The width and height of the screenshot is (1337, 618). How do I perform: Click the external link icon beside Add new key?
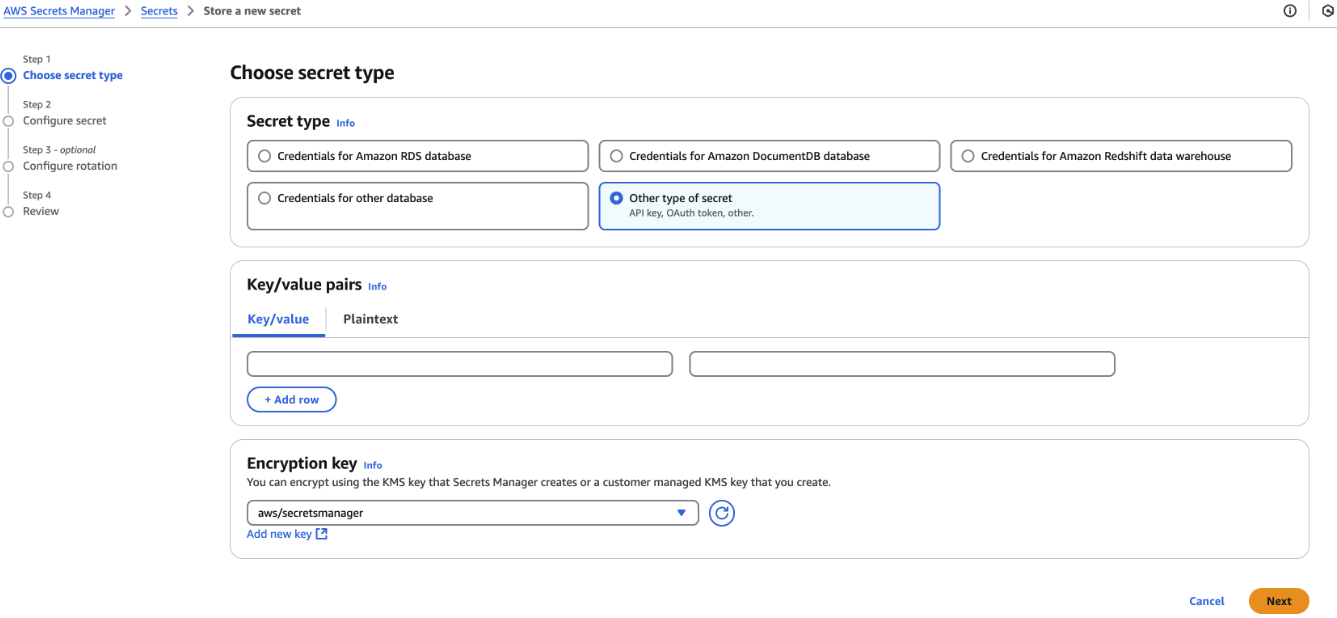tap(322, 534)
